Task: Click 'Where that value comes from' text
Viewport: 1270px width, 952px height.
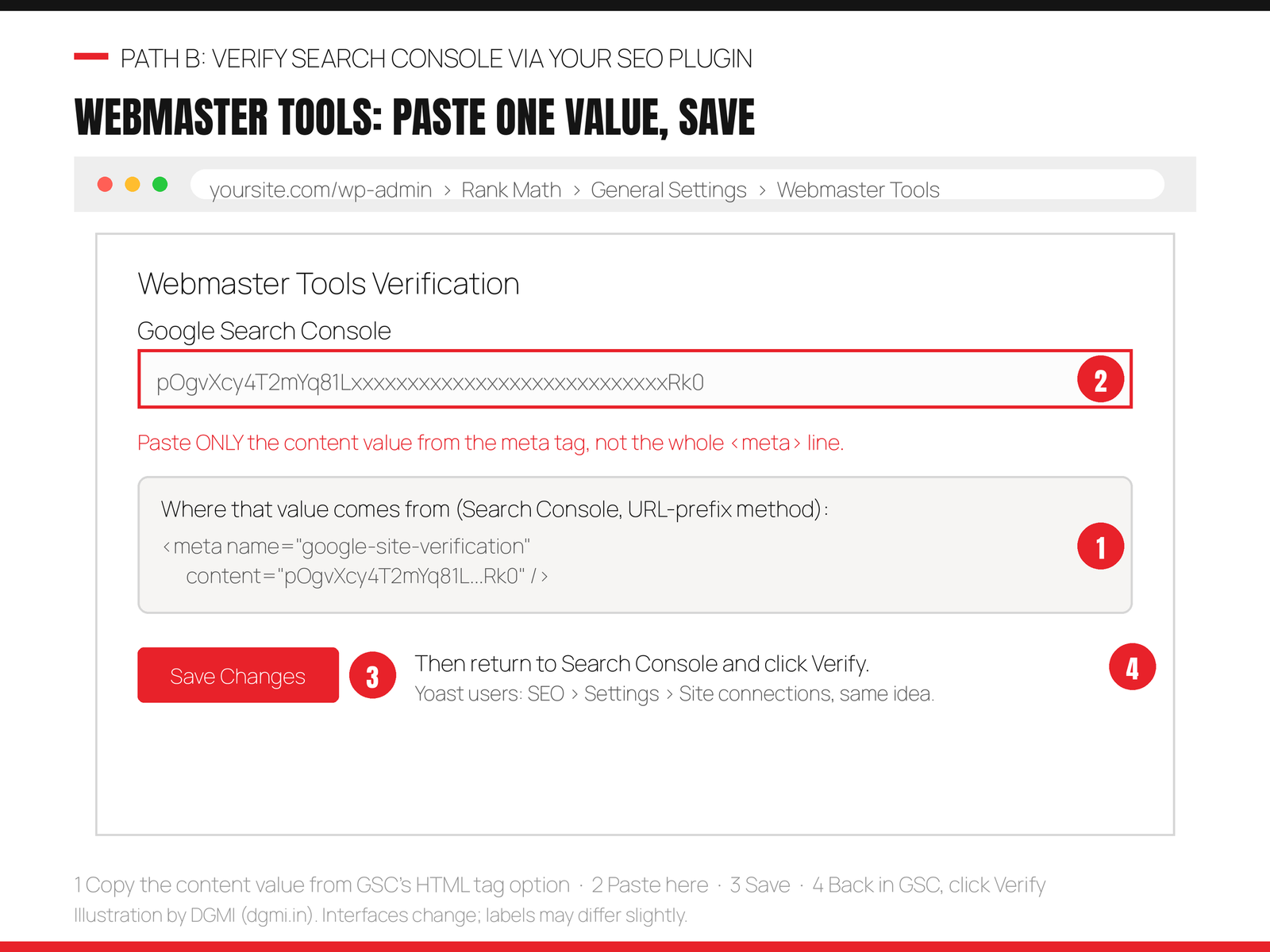Action: (495, 509)
